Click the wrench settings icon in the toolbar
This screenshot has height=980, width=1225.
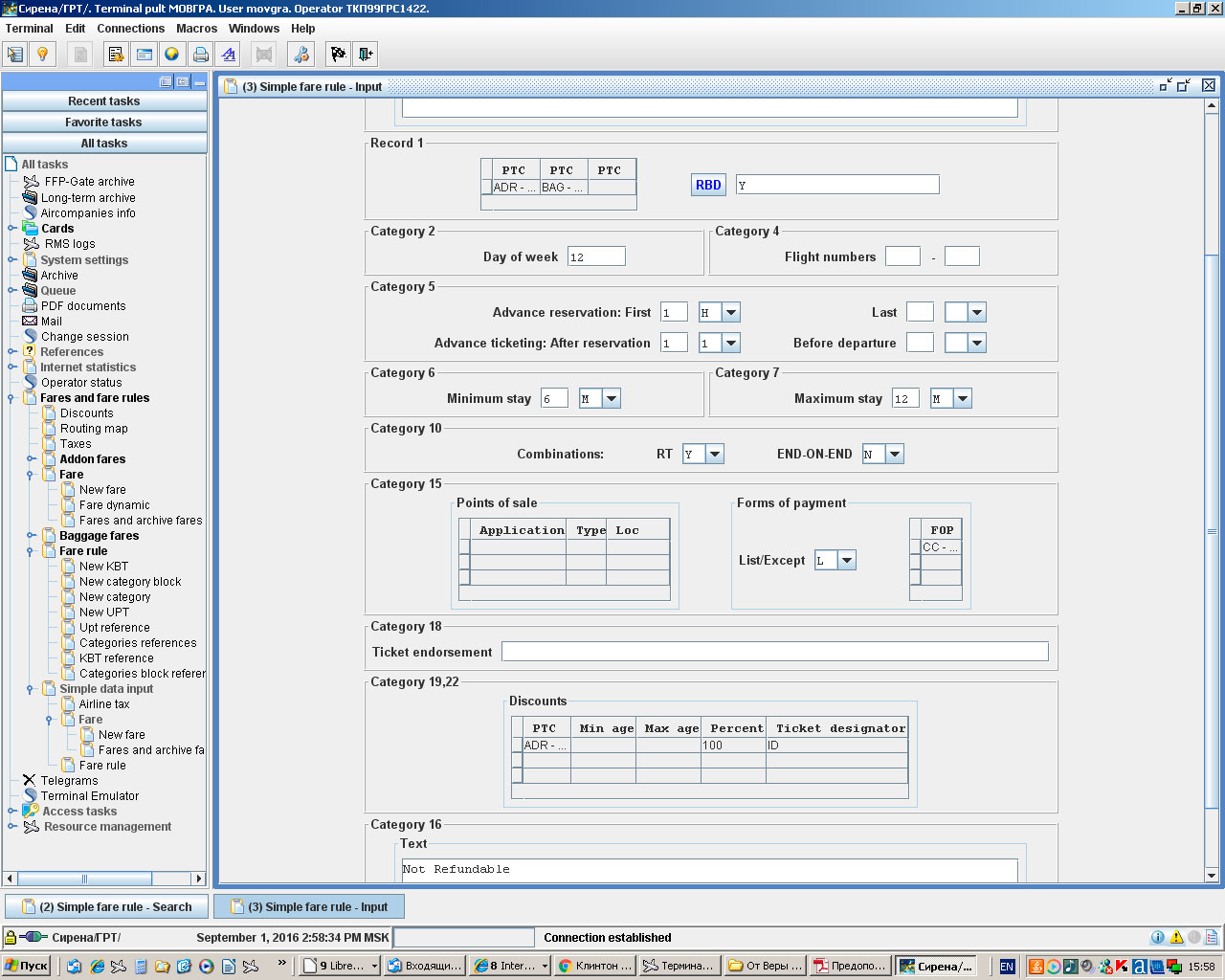301,55
